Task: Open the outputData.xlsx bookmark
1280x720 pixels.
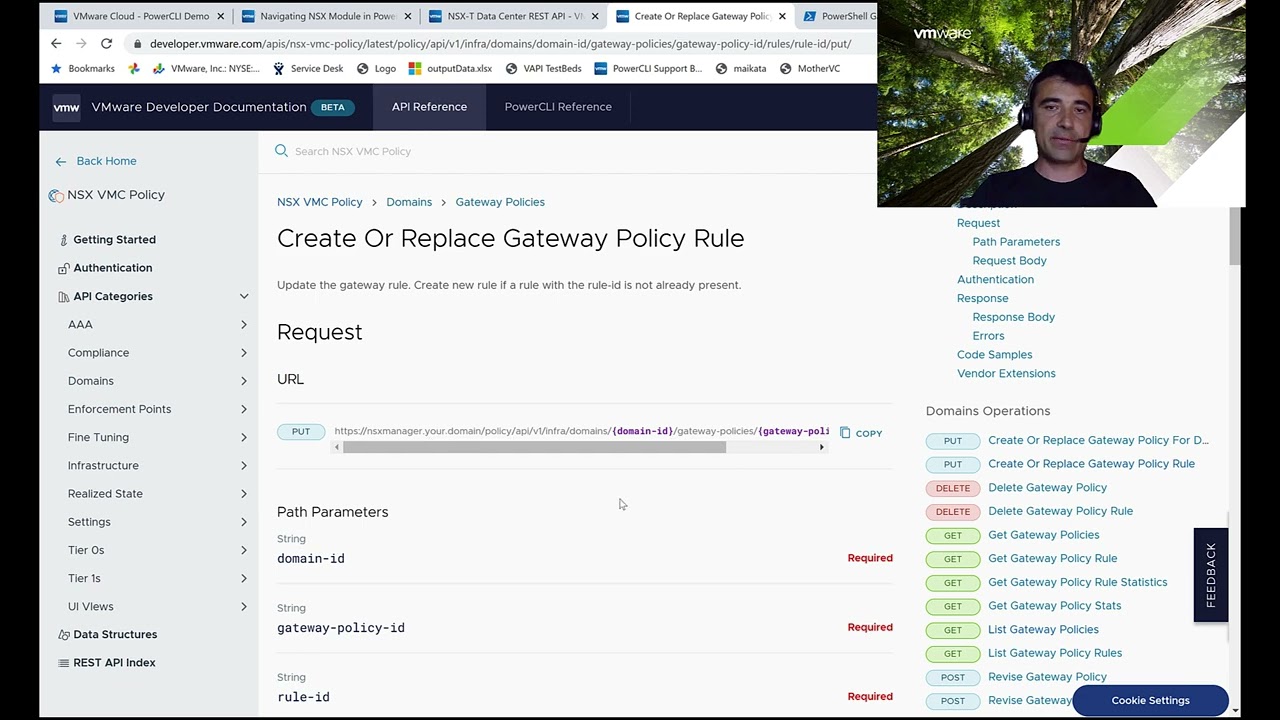Action: [x=450, y=68]
